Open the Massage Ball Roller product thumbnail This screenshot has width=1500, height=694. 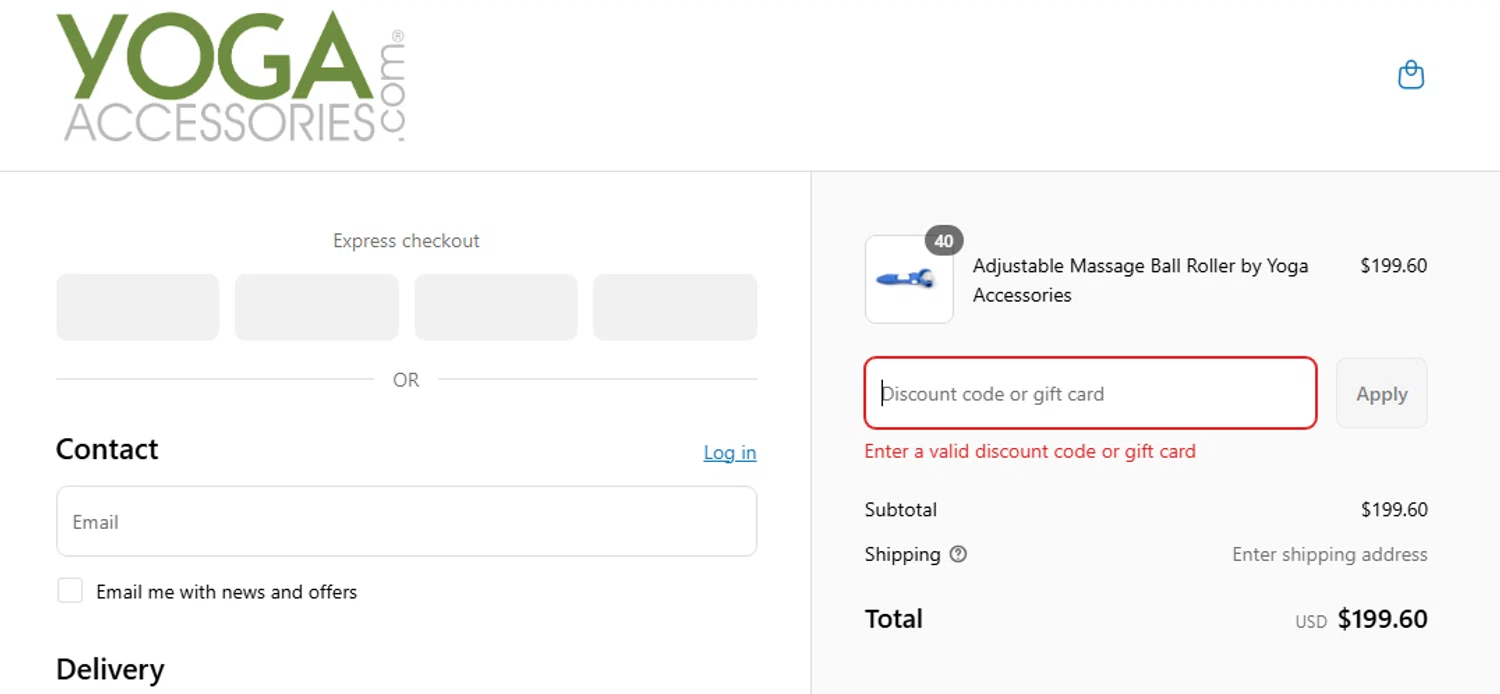click(x=908, y=281)
